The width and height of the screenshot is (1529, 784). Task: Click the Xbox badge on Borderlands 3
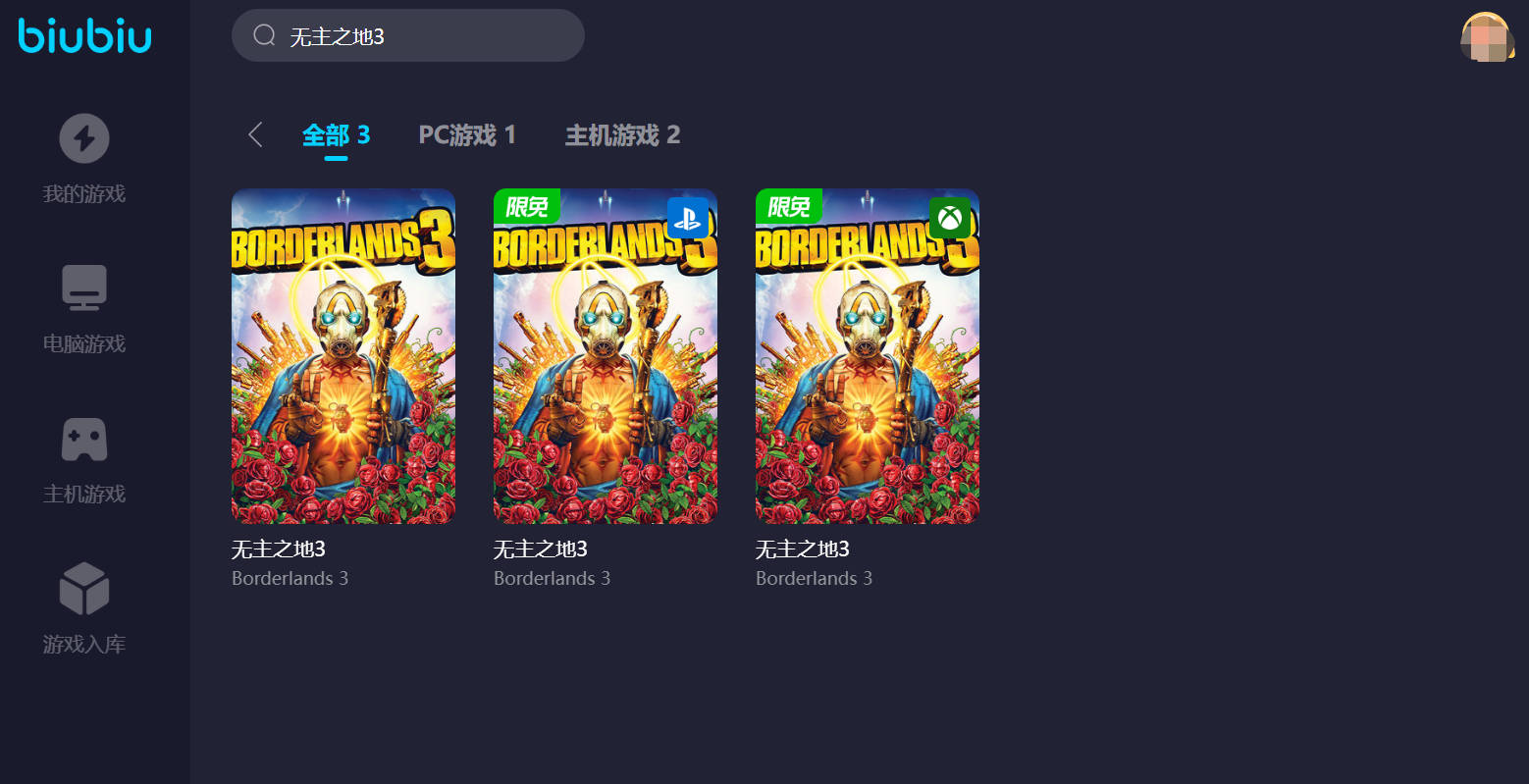(950, 218)
